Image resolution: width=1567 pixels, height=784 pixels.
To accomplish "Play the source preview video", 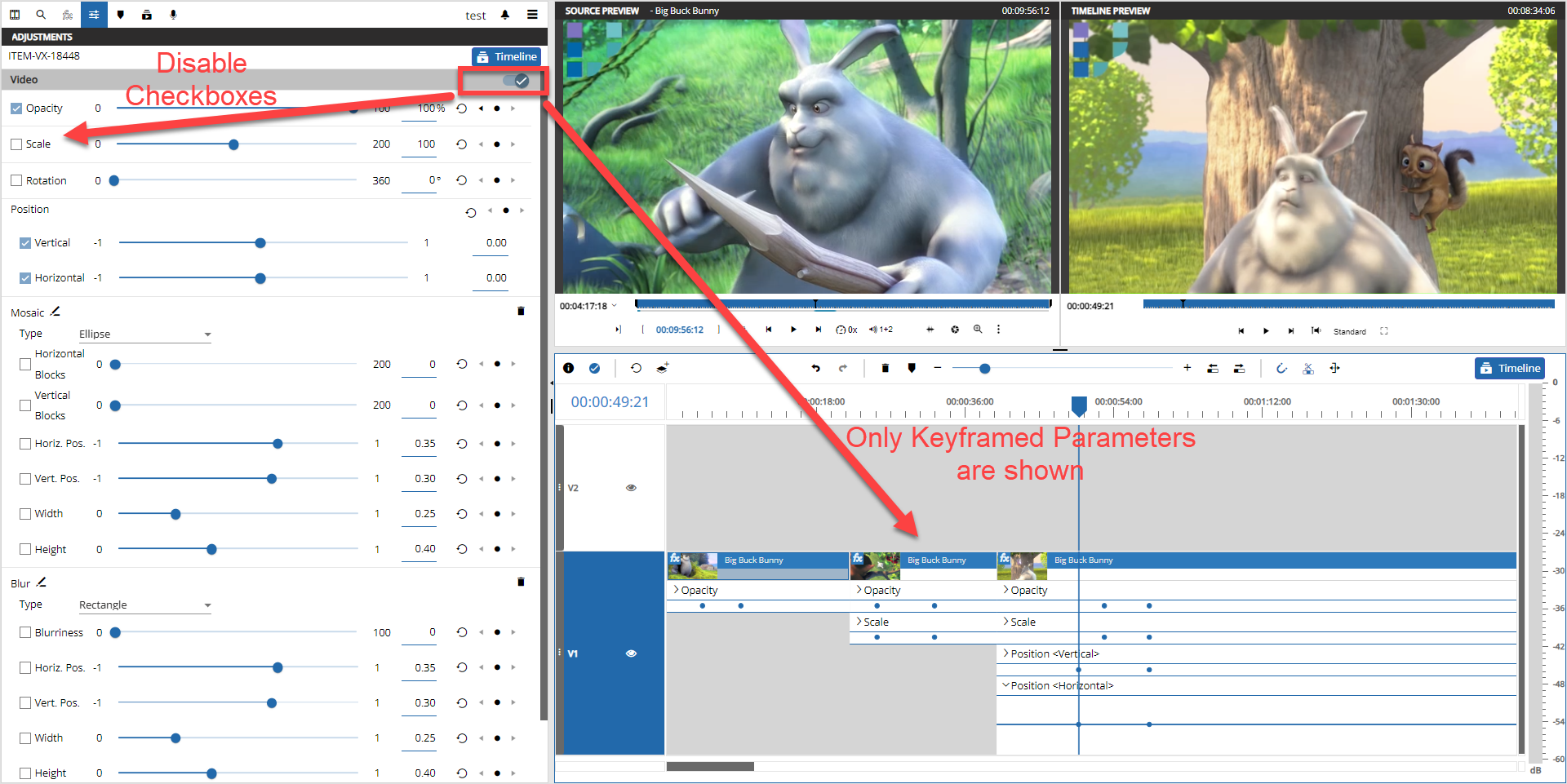I will click(x=793, y=330).
